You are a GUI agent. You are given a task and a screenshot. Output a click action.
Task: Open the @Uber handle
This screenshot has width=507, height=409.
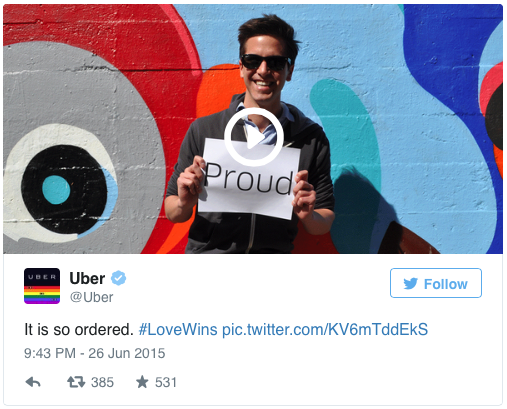coord(91,297)
